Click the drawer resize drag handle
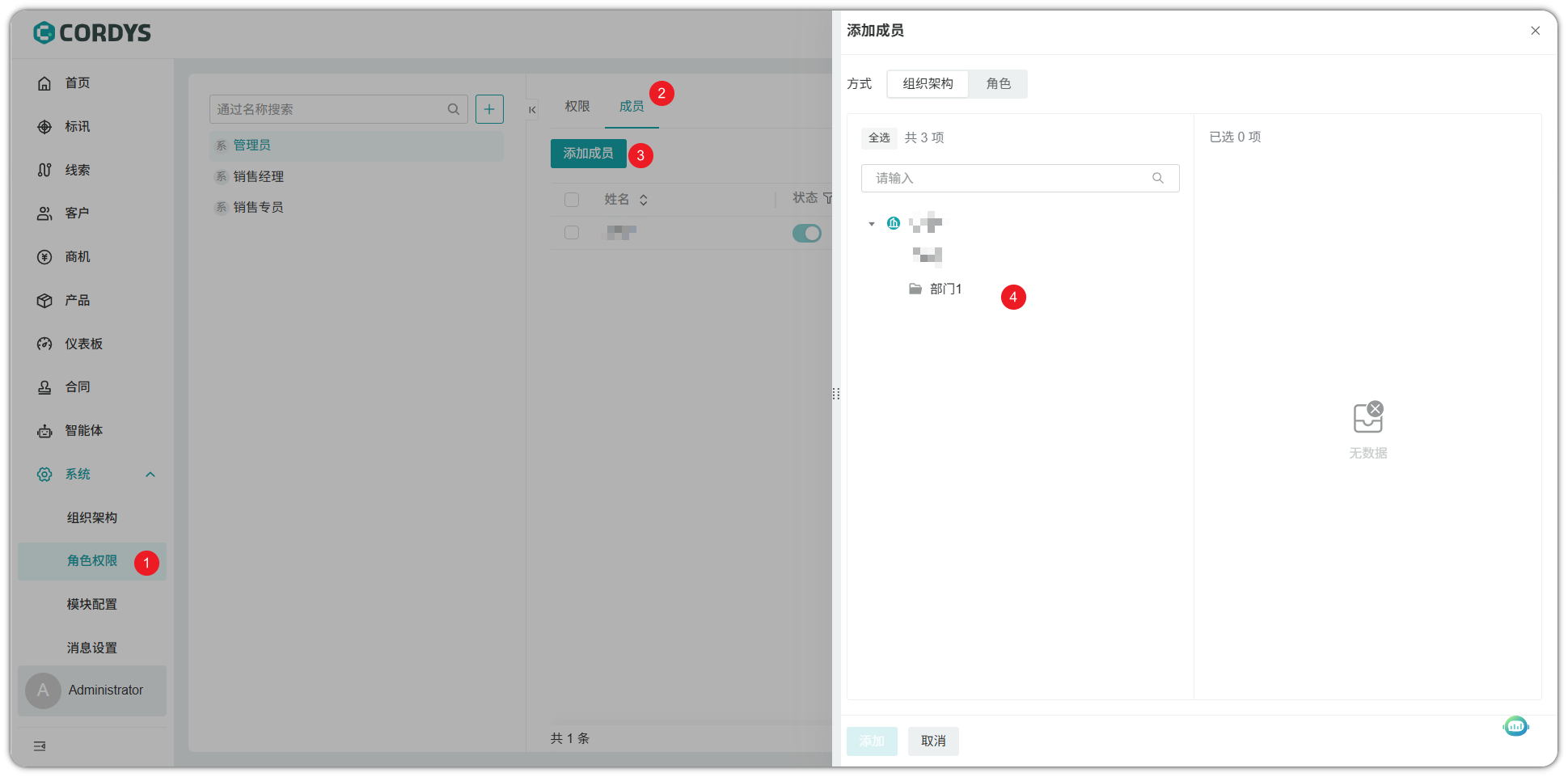The image size is (1568, 777). click(x=836, y=394)
